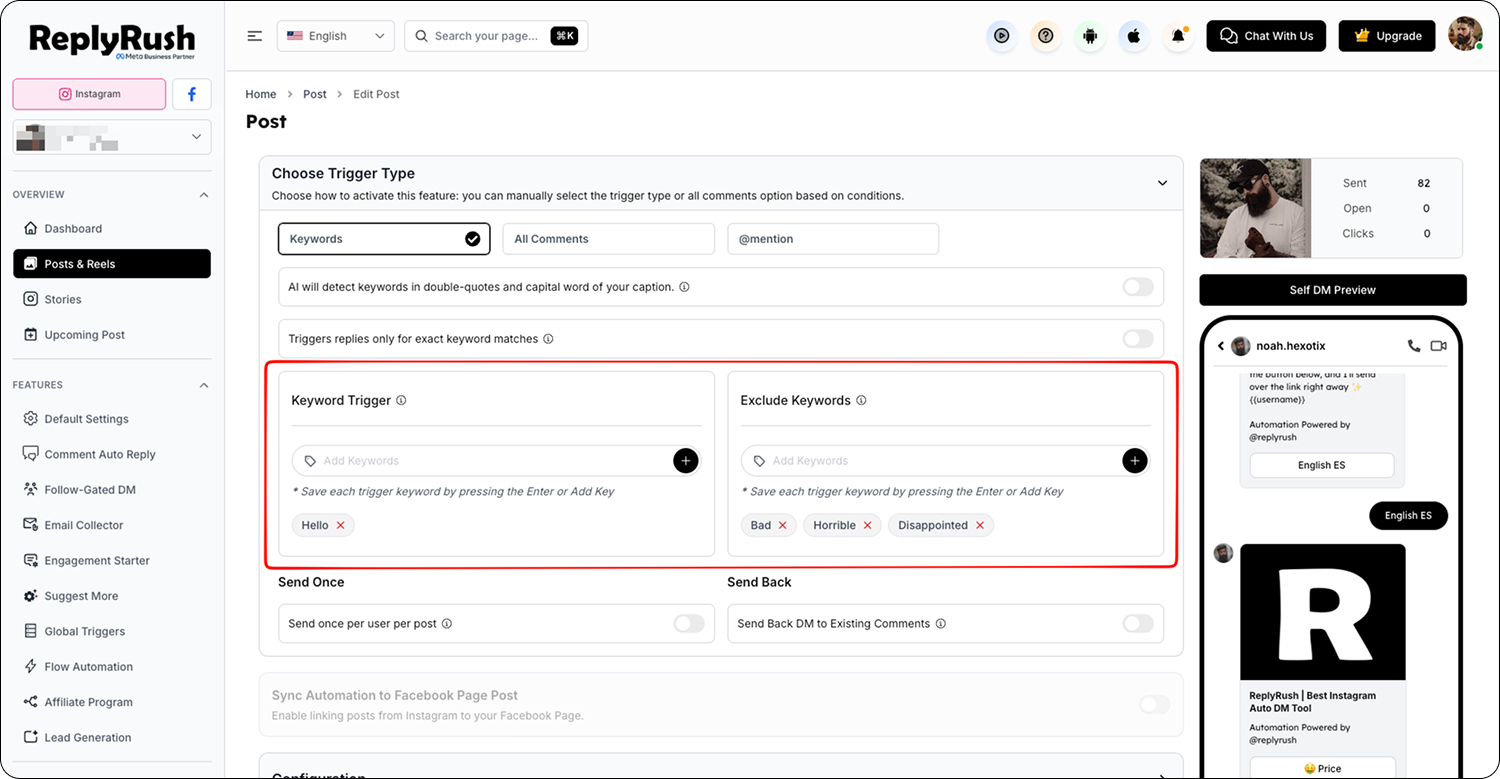
Task: Open the Apple app icon
Action: coord(1134,36)
